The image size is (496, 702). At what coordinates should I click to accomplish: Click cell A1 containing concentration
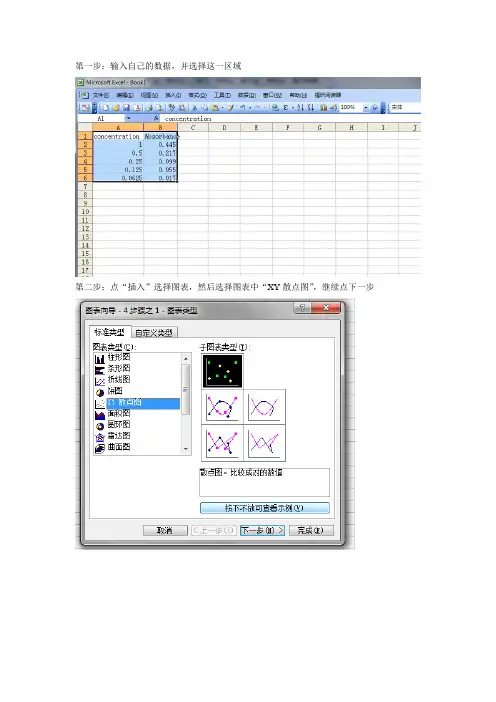coord(118,136)
